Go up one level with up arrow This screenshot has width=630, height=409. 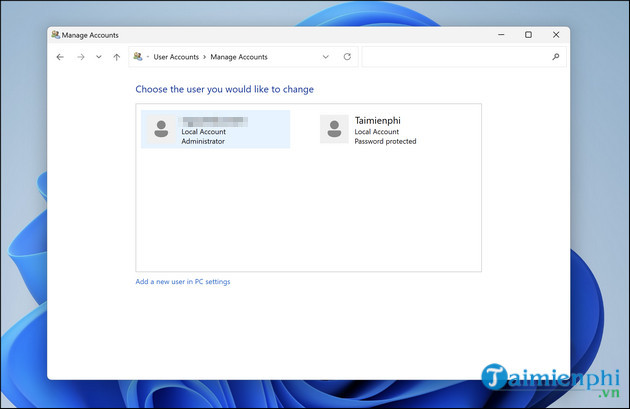pos(117,57)
